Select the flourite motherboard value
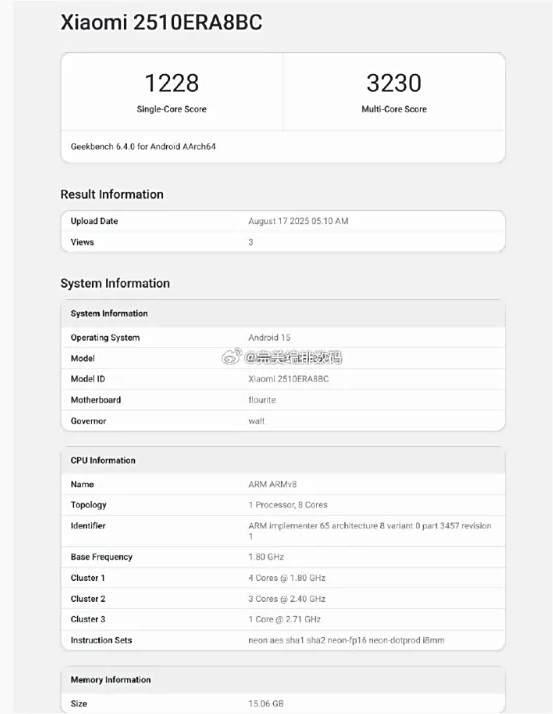Image resolution: width=553 pixels, height=714 pixels. tap(262, 400)
